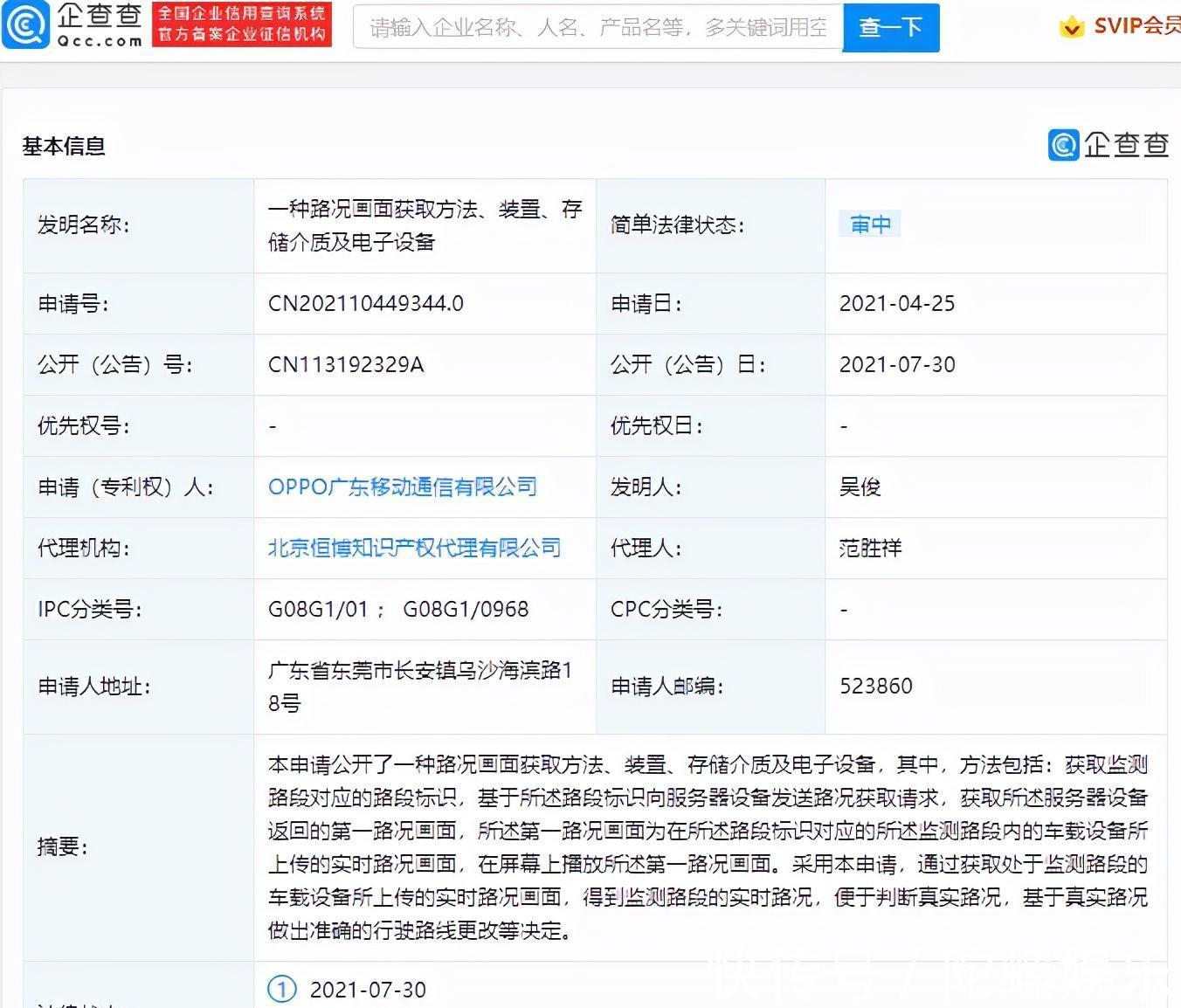The width and height of the screenshot is (1181, 1008).
Task: Click the abstract paragraph 本申请公开了
Action: pos(708,847)
